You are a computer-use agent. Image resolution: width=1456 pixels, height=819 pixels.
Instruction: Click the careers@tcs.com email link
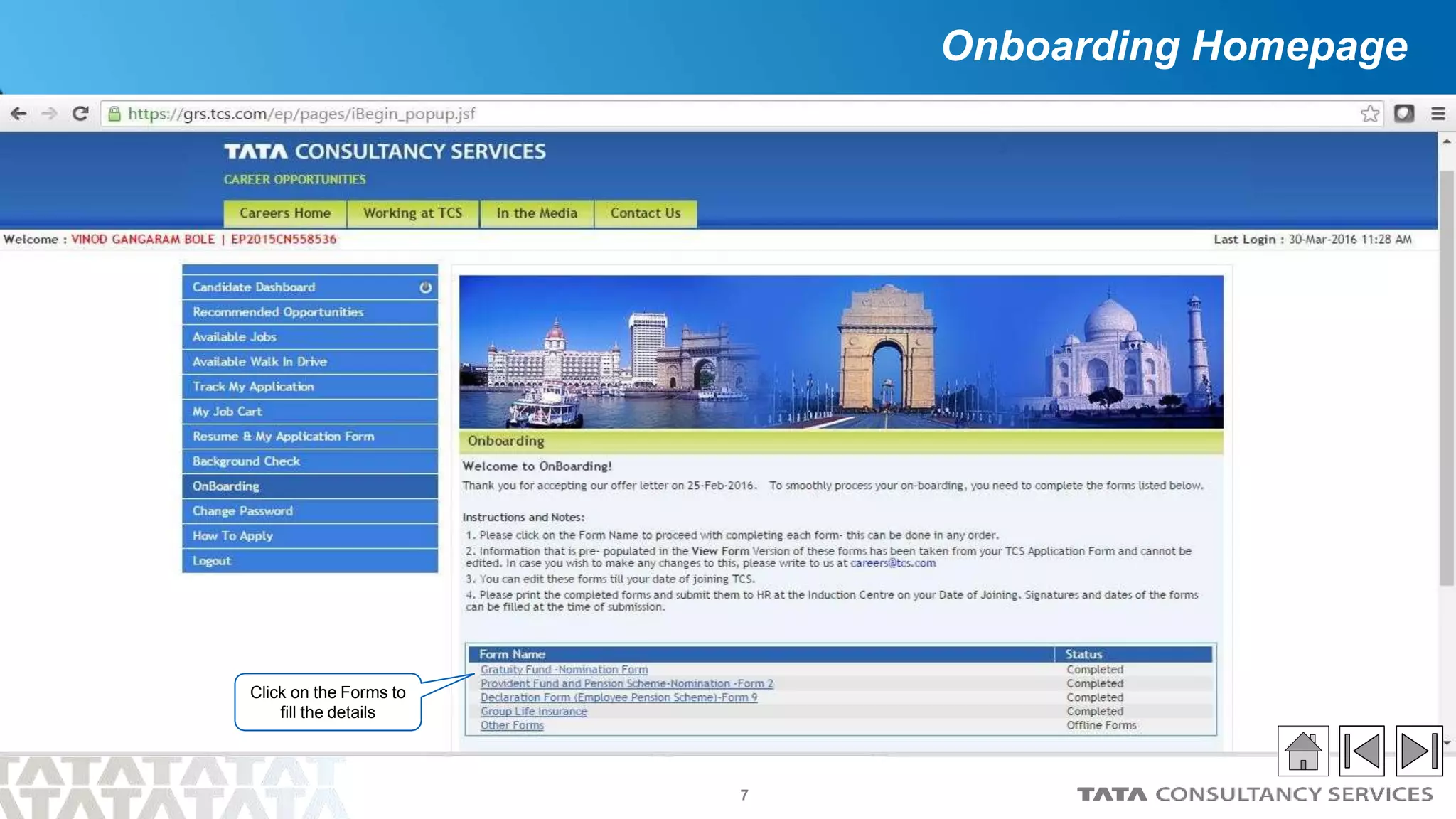[x=893, y=563]
